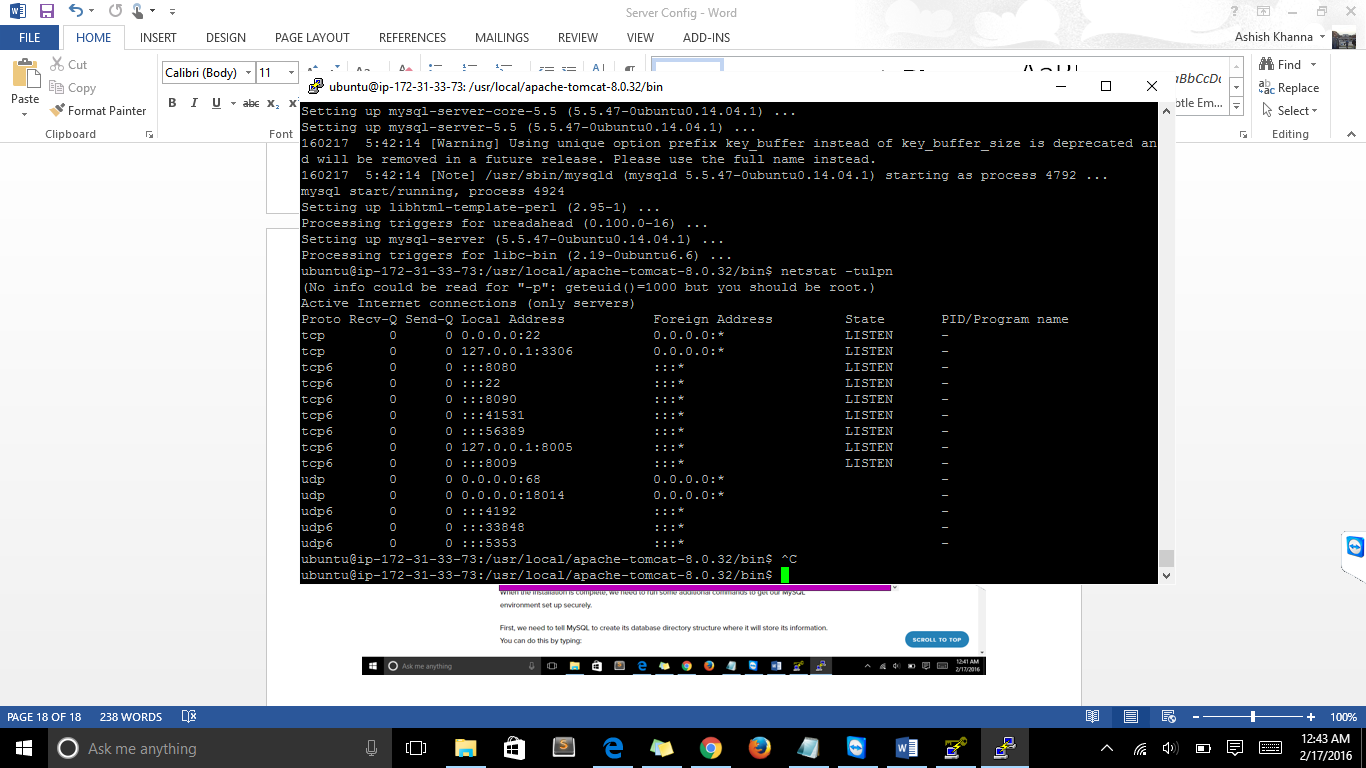Toggle Italic formatting
Screen dimensions: 1366x768
194,103
